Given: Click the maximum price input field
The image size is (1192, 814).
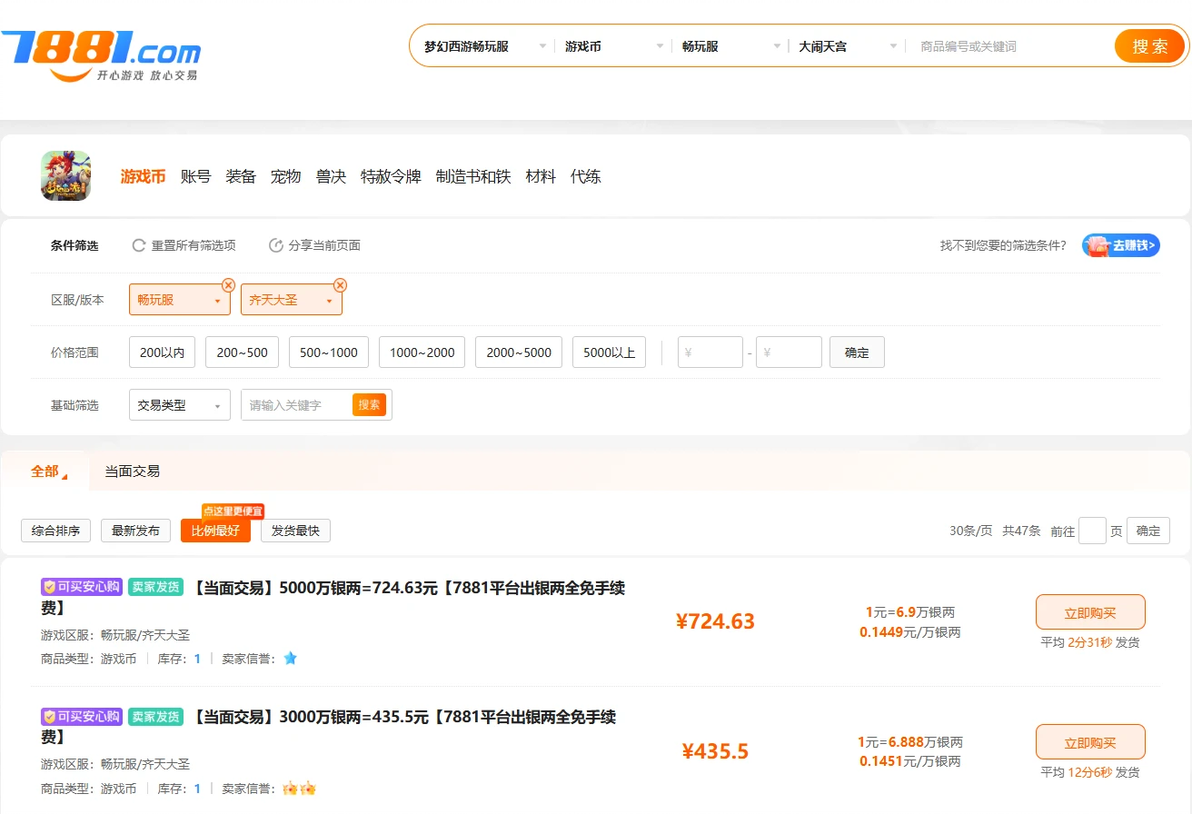Looking at the screenshot, I should coord(789,352).
